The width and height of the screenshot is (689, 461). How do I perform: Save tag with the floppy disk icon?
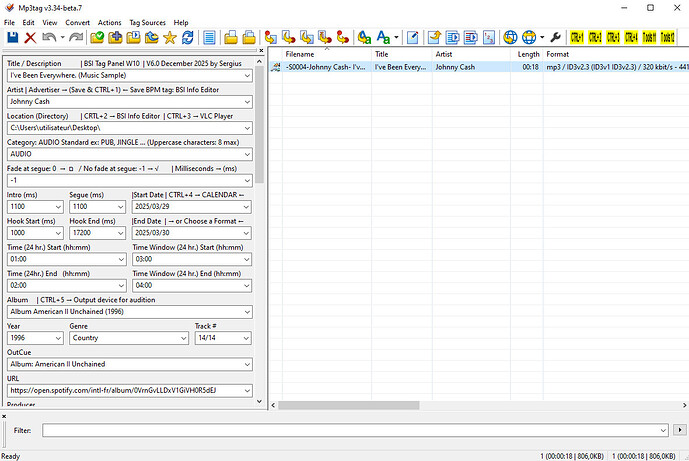[13, 38]
